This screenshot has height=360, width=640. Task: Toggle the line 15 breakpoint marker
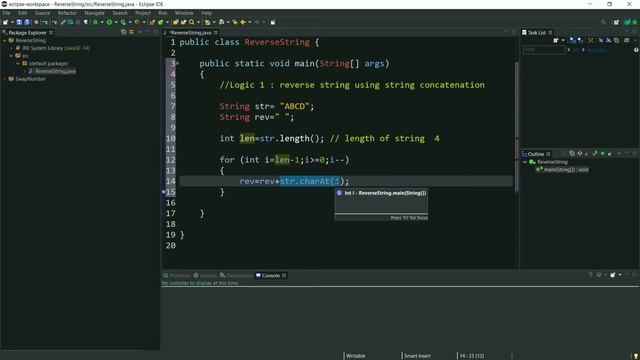click(x=164, y=191)
